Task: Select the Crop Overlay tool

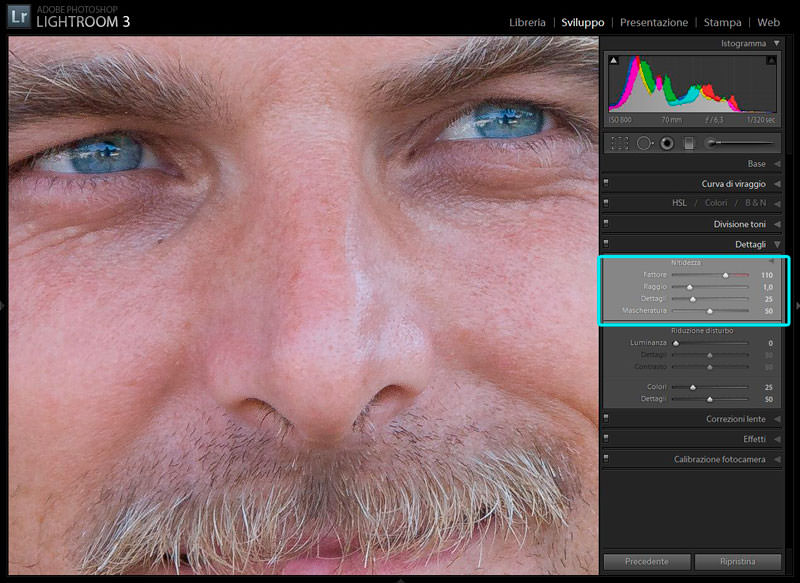Action: tap(620, 143)
